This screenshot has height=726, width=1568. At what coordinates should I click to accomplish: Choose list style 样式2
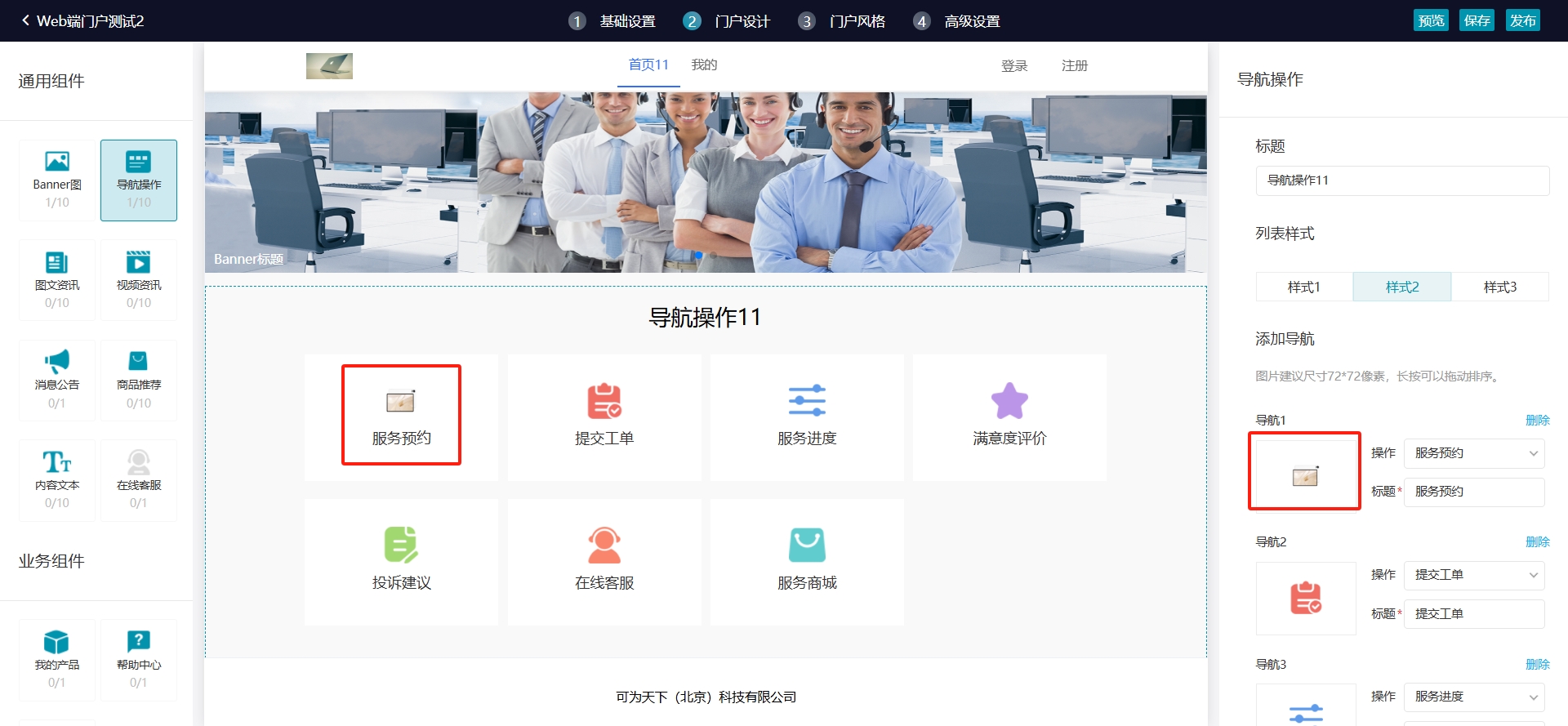point(1402,287)
